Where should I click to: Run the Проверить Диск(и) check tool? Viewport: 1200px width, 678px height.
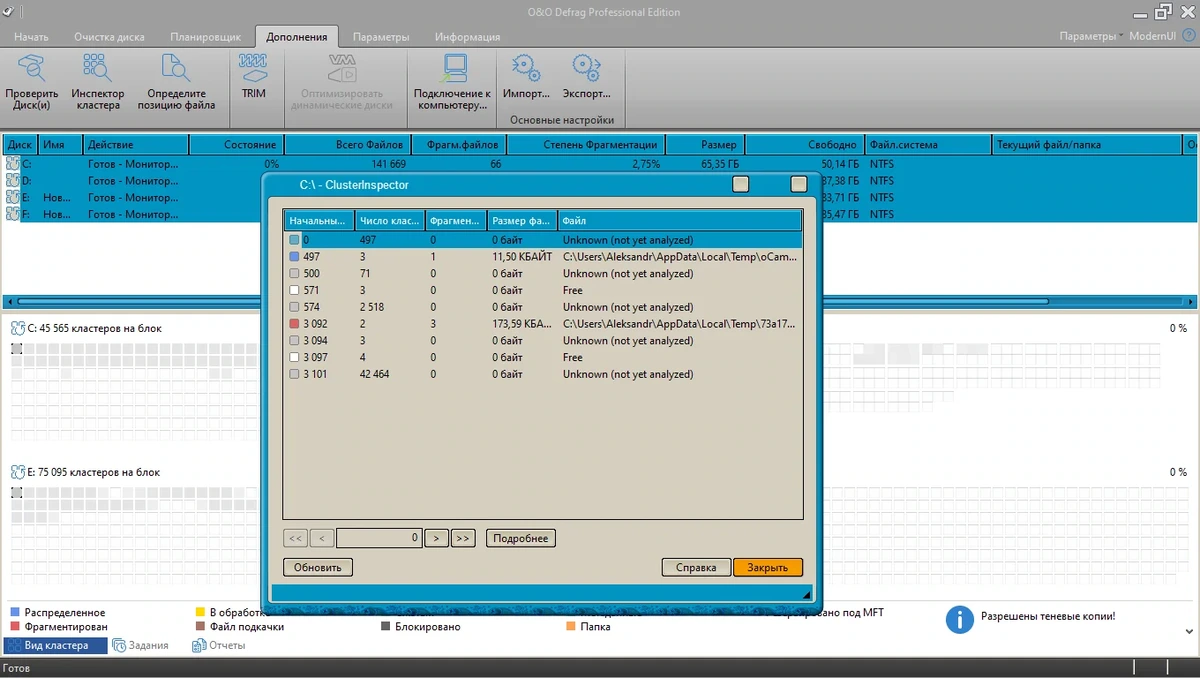[x=31, y=82]
